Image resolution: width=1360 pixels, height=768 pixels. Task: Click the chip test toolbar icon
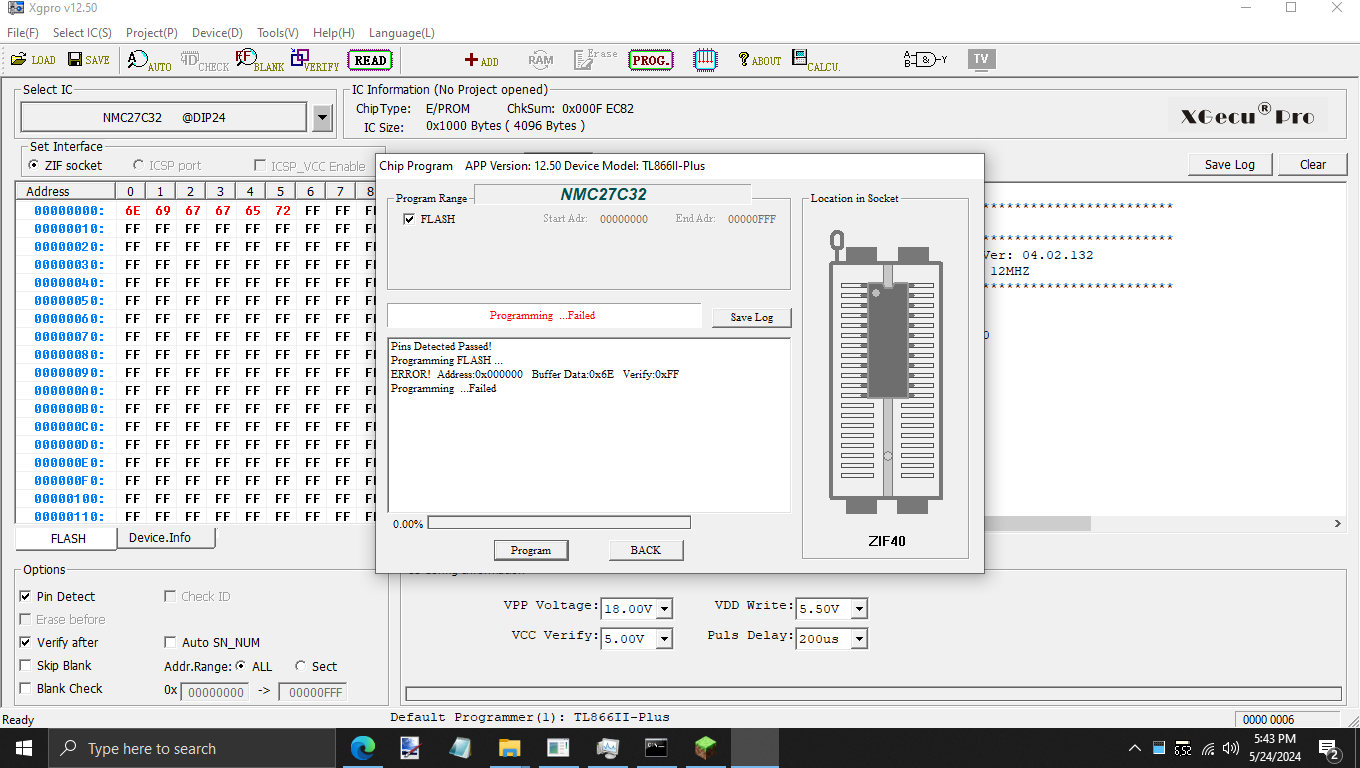coord(706,60)
